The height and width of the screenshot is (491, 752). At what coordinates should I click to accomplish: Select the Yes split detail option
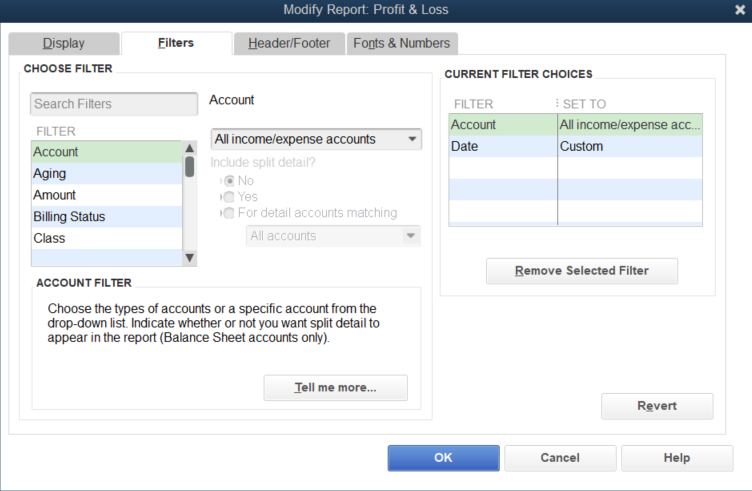coord(230,197)
